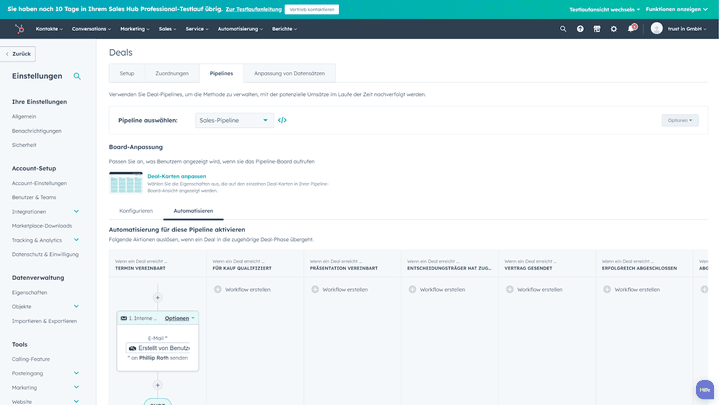Open Benutzer & Teams
Screen dimensions: 720x405
point(34,197)
